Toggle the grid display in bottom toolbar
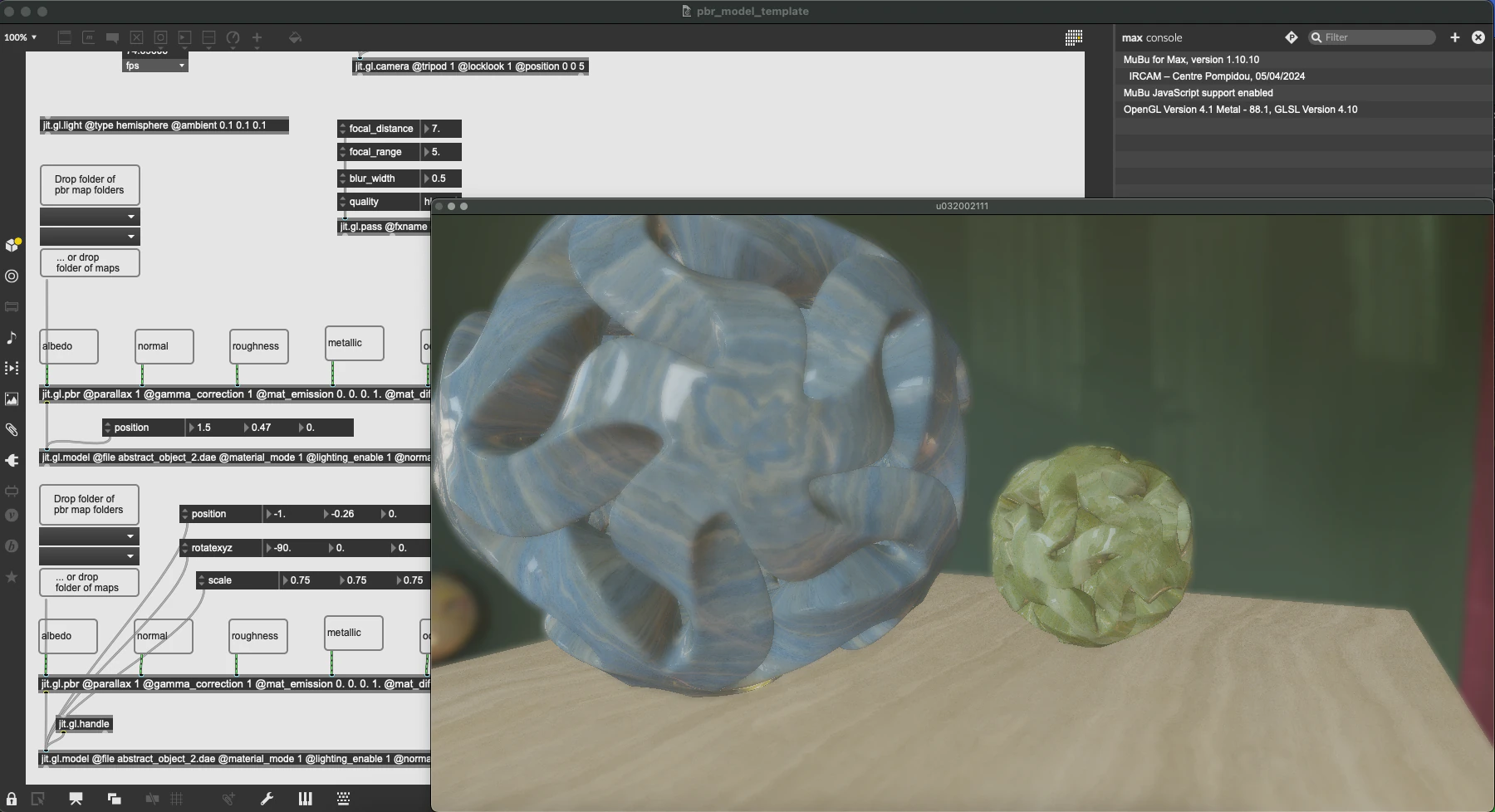This screenshot has width=1495, height=812. pos(177,799)
